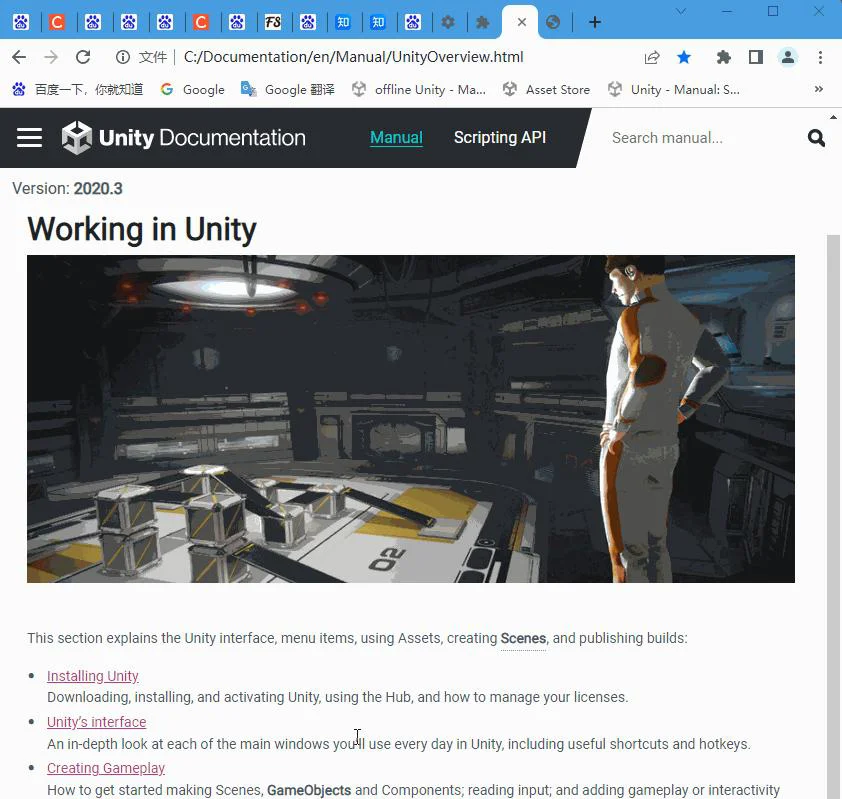Open the tab search chevron
This screenshot has width=842, height=799.
point(681,11)
